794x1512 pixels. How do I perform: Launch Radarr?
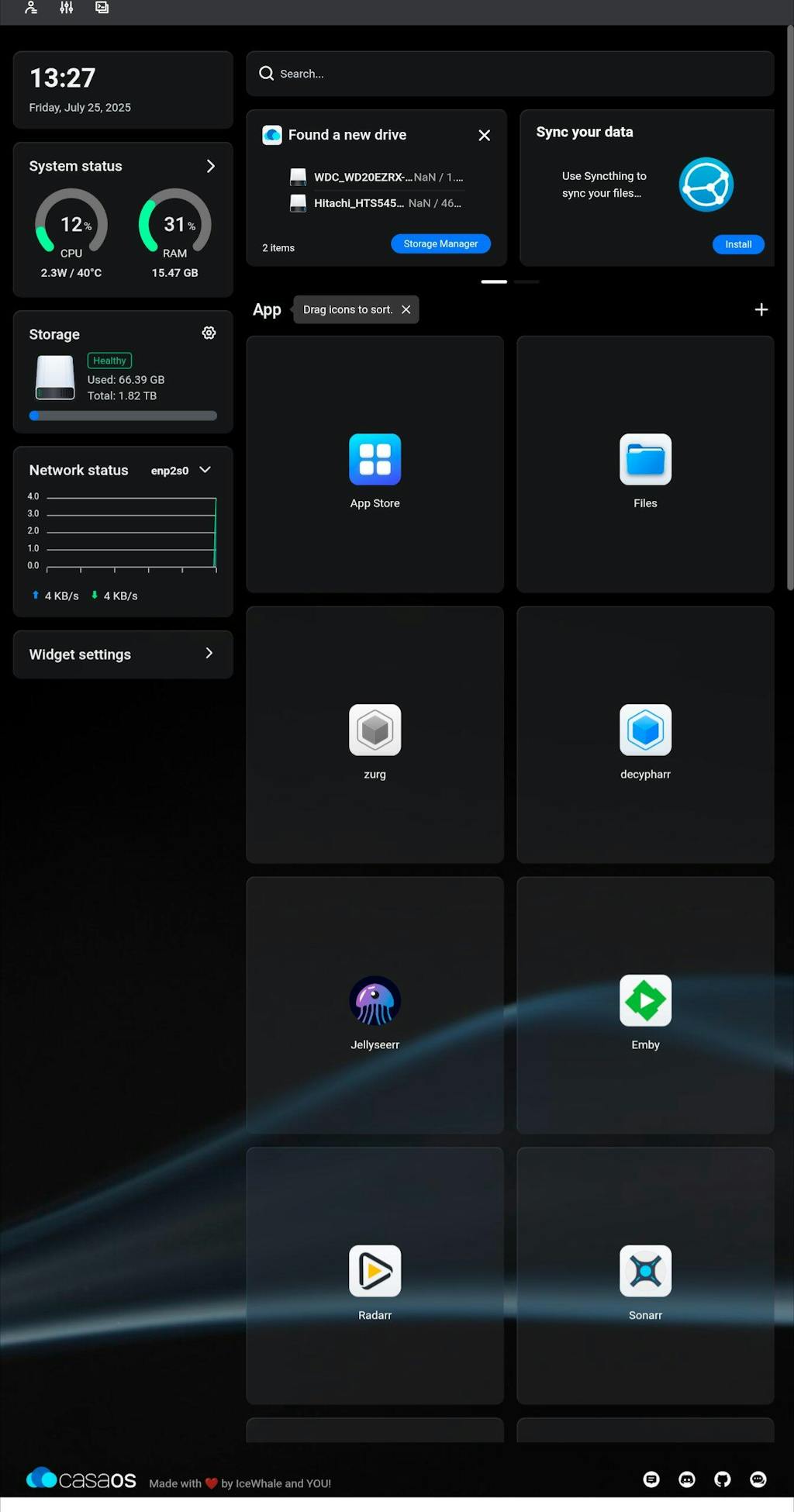coord(375,1272)
